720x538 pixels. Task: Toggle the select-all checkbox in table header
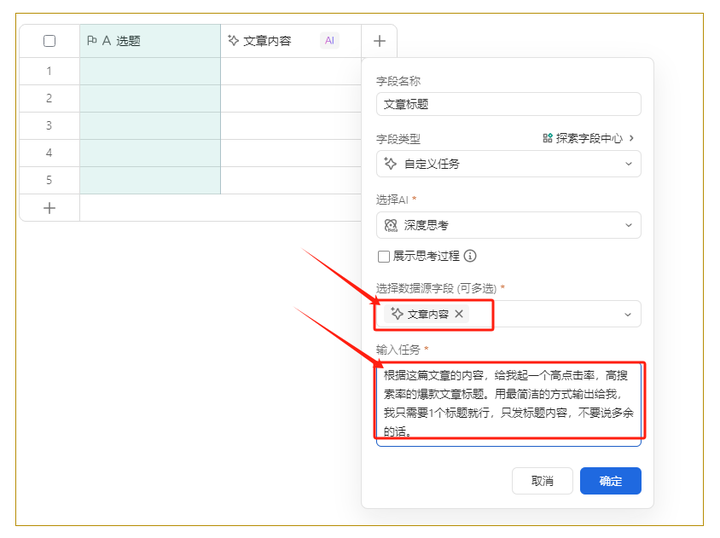pos(49,41)
